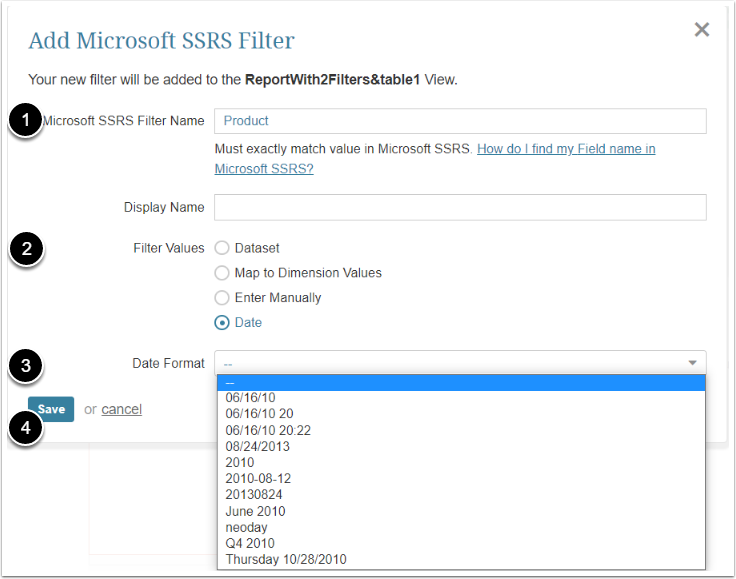This screenshot has height=579, width=736.
Task: Choose Map to Dimension Values option
Action: click(x=222, y=273)
